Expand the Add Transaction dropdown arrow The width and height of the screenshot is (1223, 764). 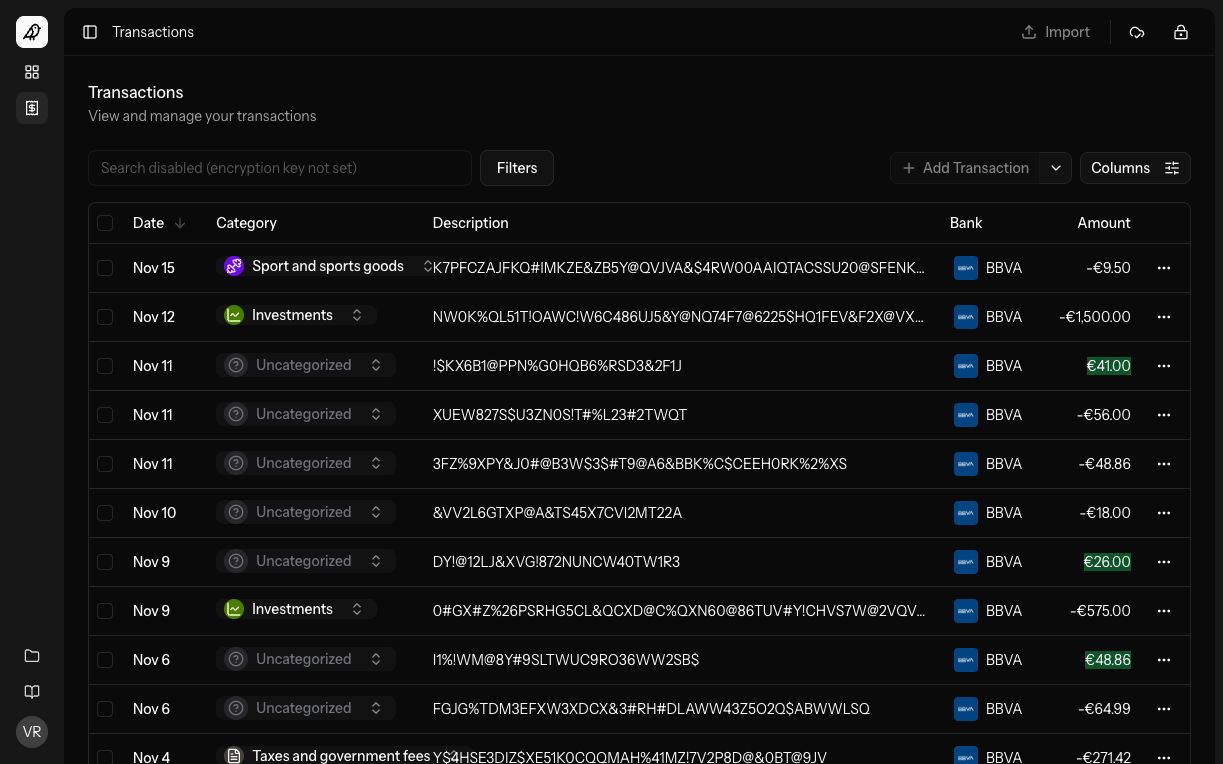(1055, 168)
